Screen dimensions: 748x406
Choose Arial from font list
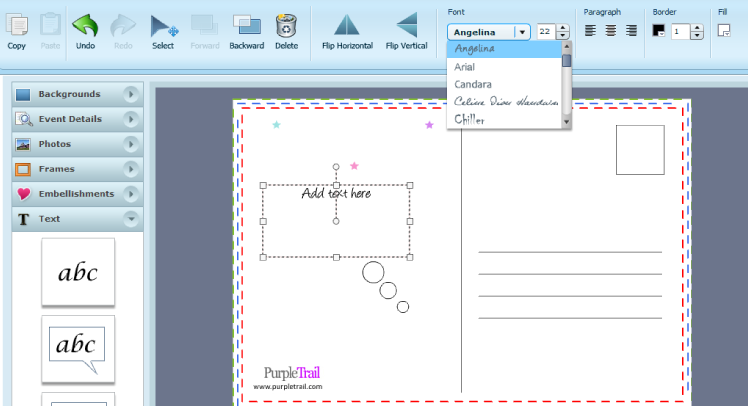[x=505, y=67]
